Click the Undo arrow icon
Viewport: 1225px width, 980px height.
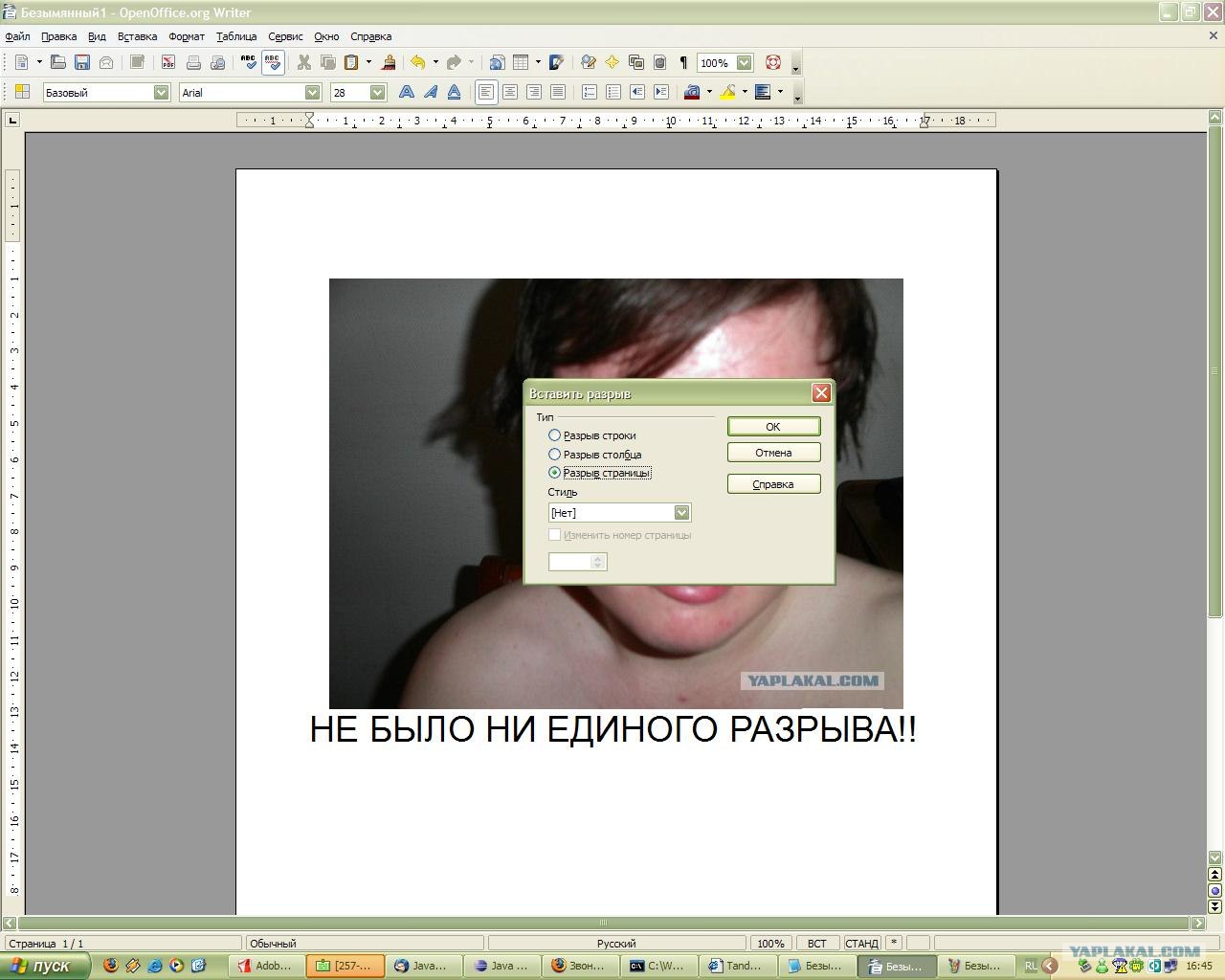[x=418, y=63]
